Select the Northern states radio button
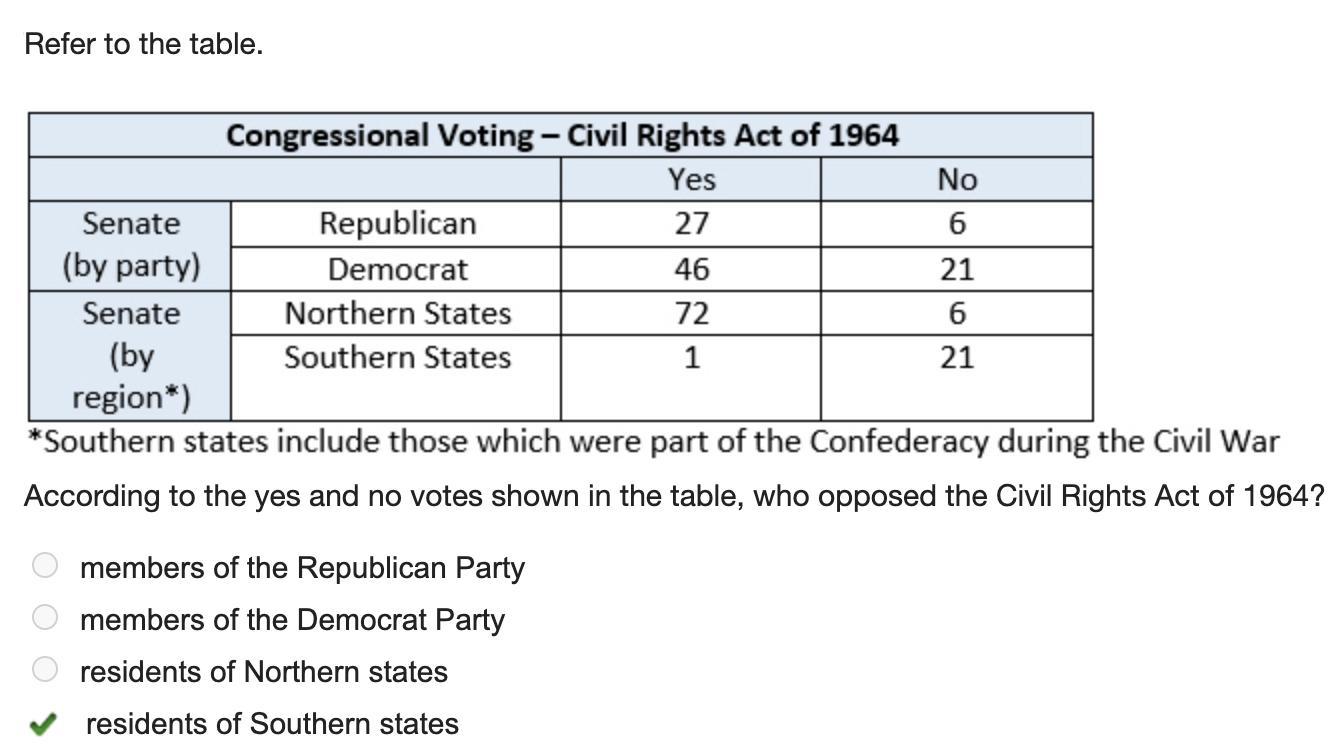Screen dimensions: 1332x750 pos(45,670)
